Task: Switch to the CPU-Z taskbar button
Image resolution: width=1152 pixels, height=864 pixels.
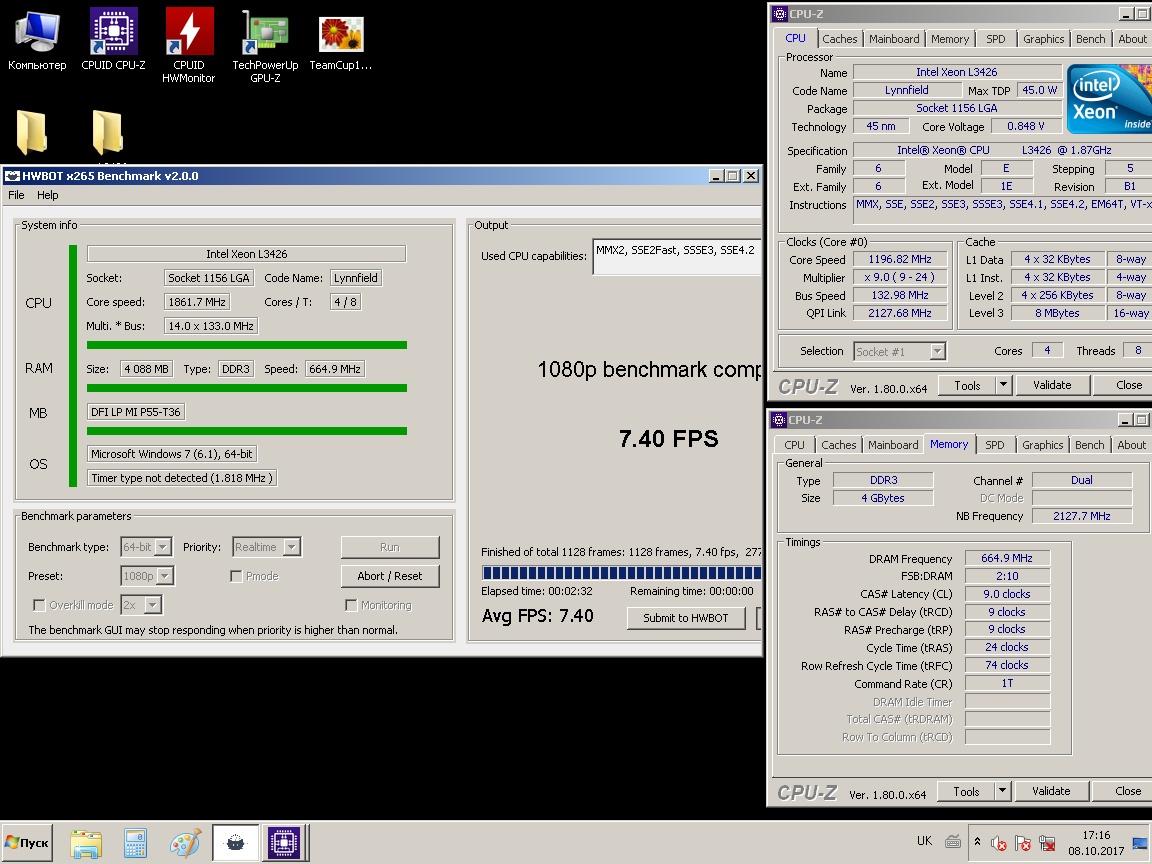Action: [x=284, y=843]
